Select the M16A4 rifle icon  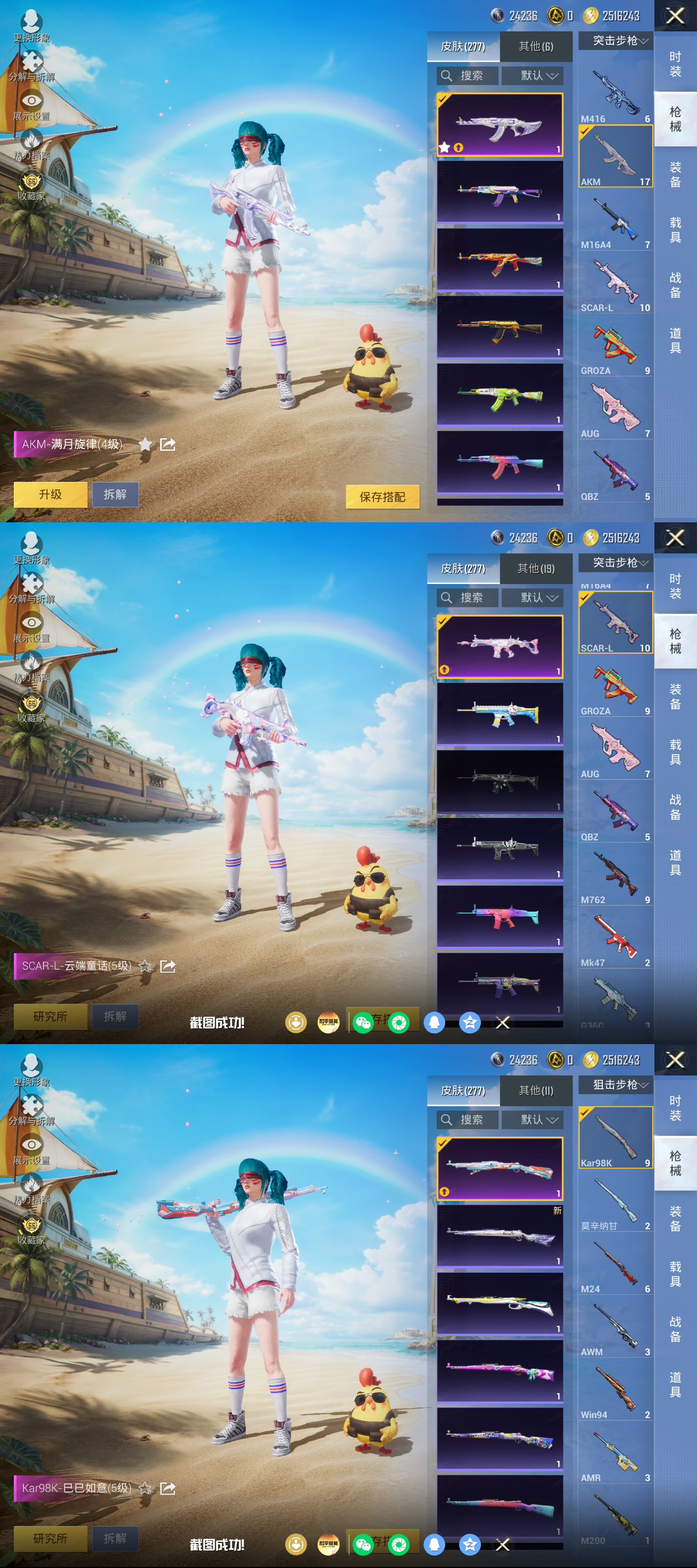click(x=615, y=220)
